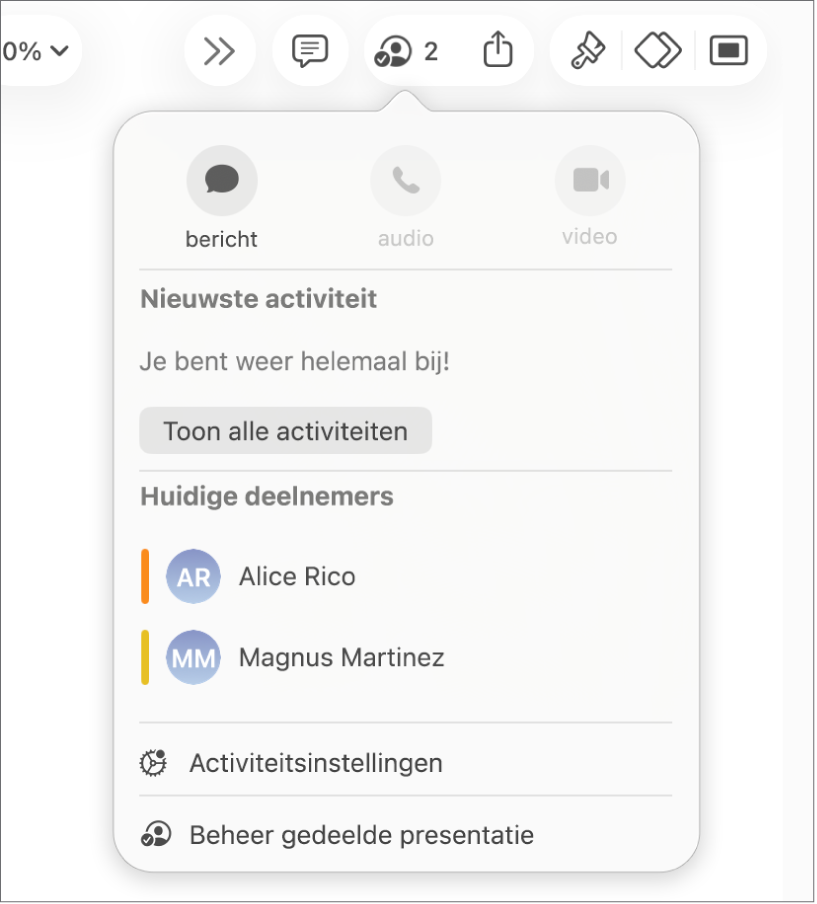The width and height of the screenshot is (817, 904).
Task: Open the Animate diamonds inspector
Action: (x=658, y=51)
